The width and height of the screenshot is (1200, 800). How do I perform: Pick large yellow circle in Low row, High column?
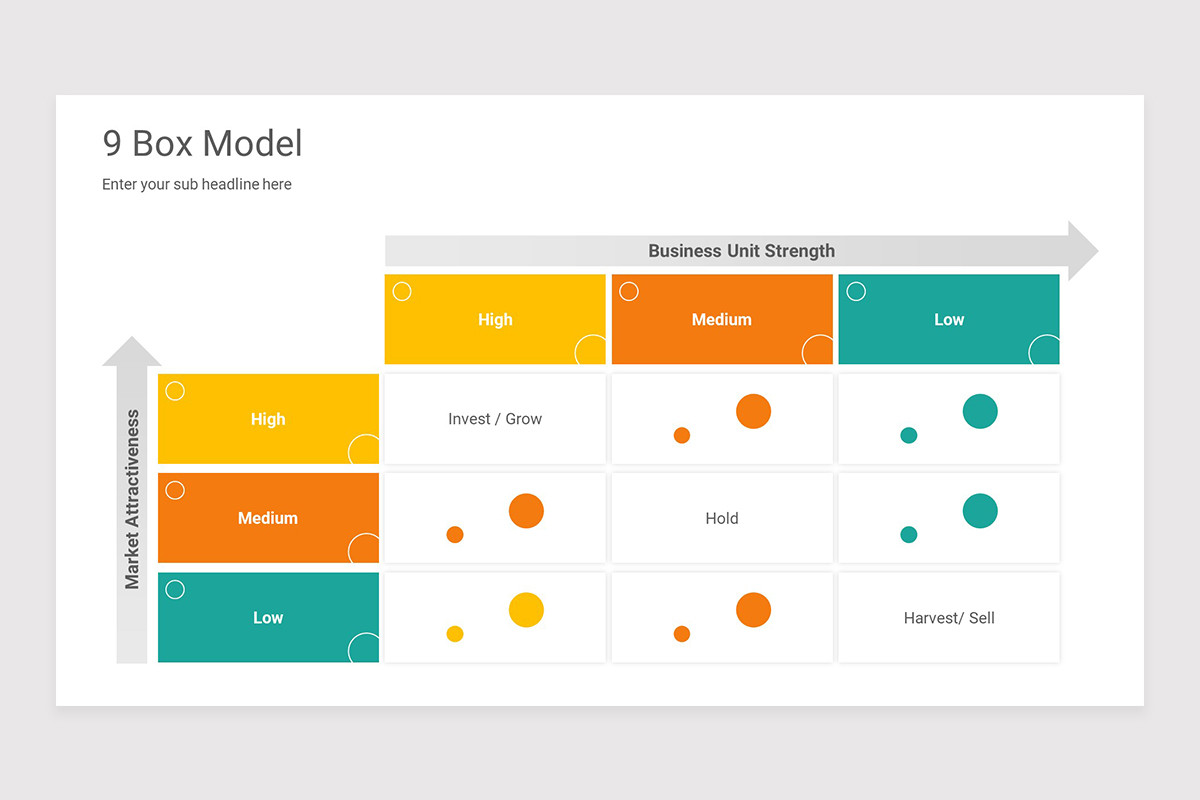[526, 609]
